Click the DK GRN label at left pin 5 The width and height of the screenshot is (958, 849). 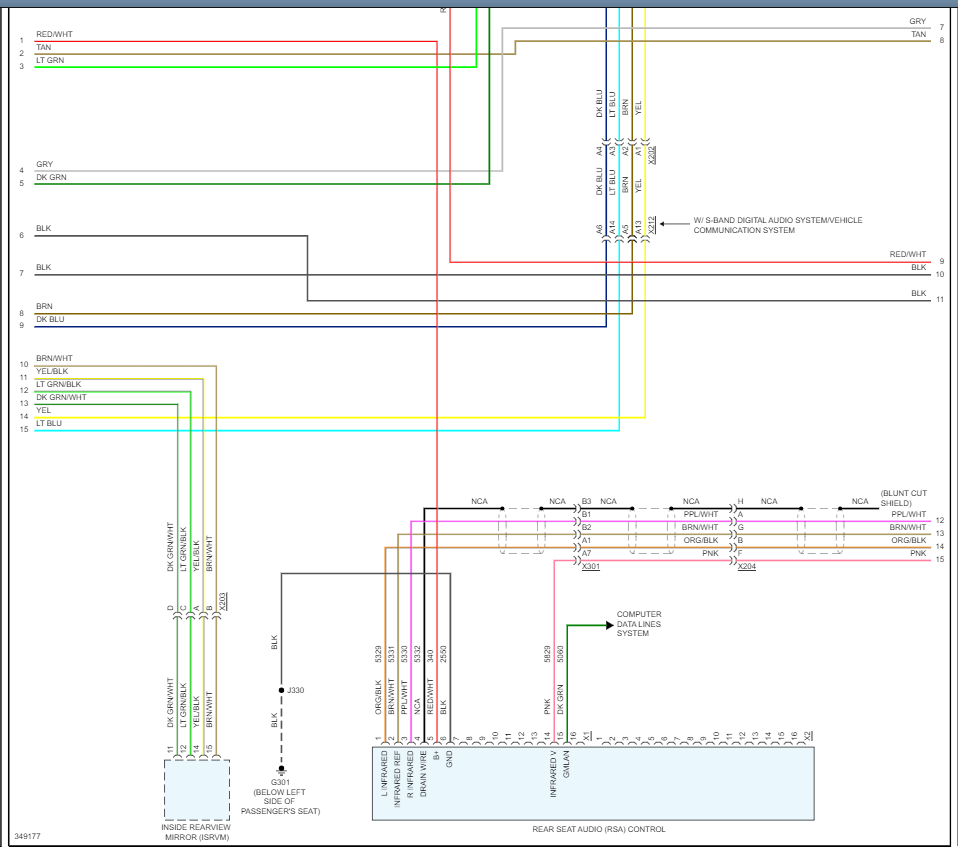click(x=51, y=177)
